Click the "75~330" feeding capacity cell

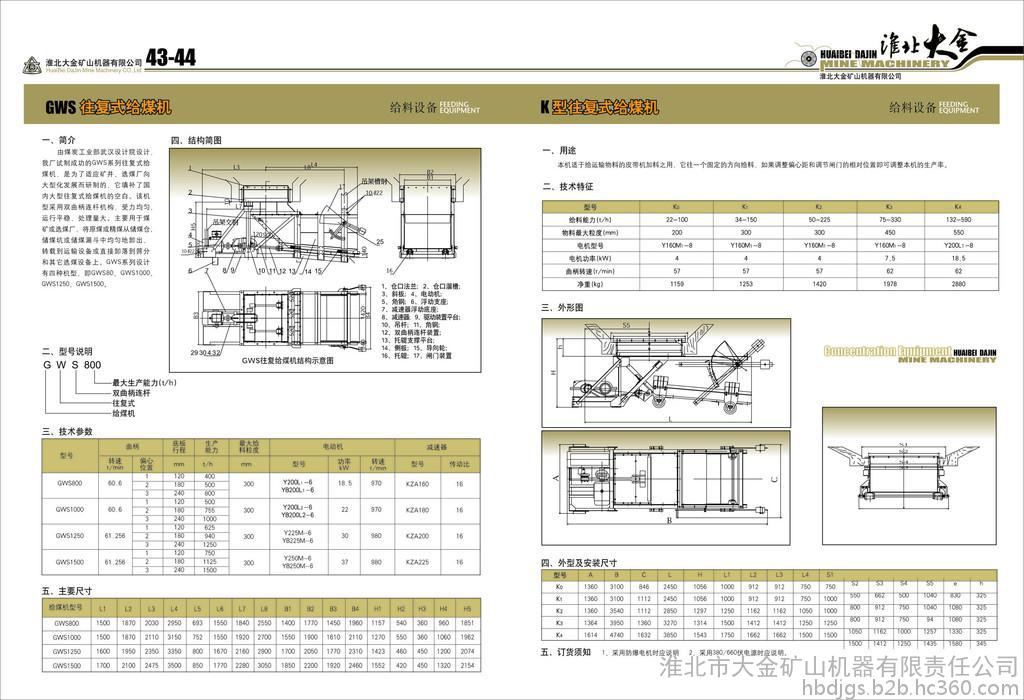click(889, 220)
